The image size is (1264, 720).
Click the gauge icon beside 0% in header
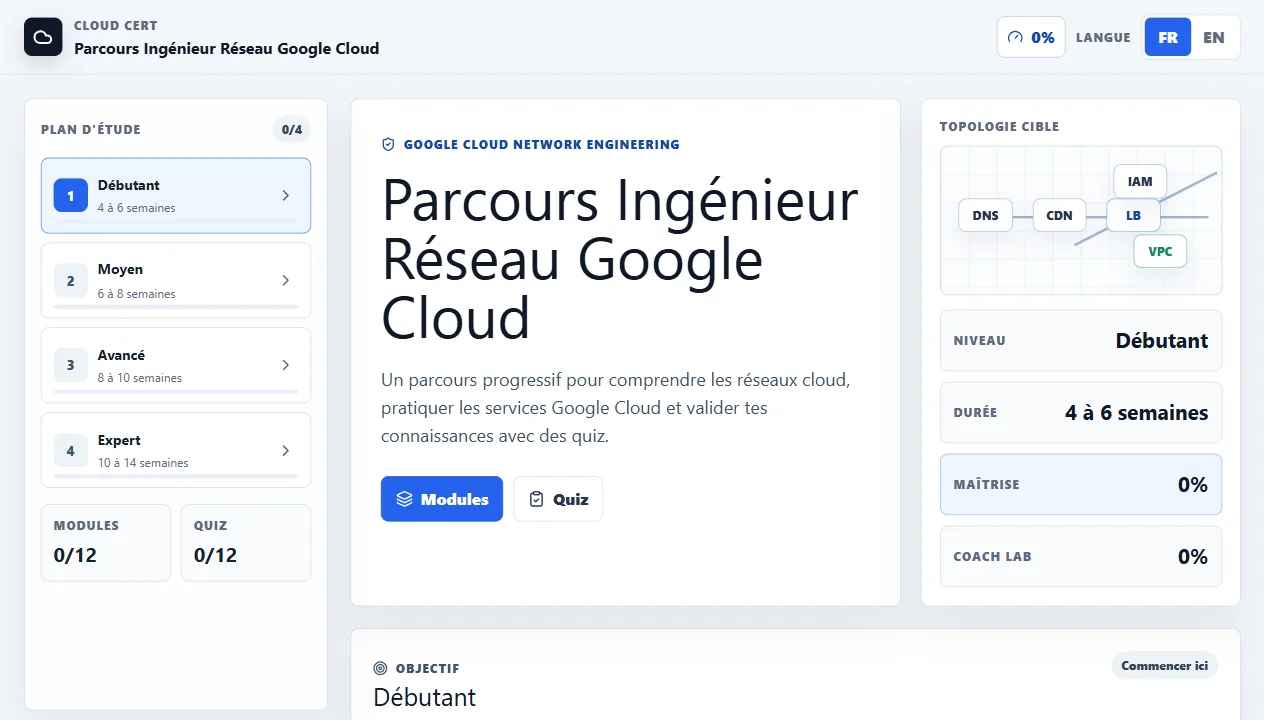(1016, 37)
